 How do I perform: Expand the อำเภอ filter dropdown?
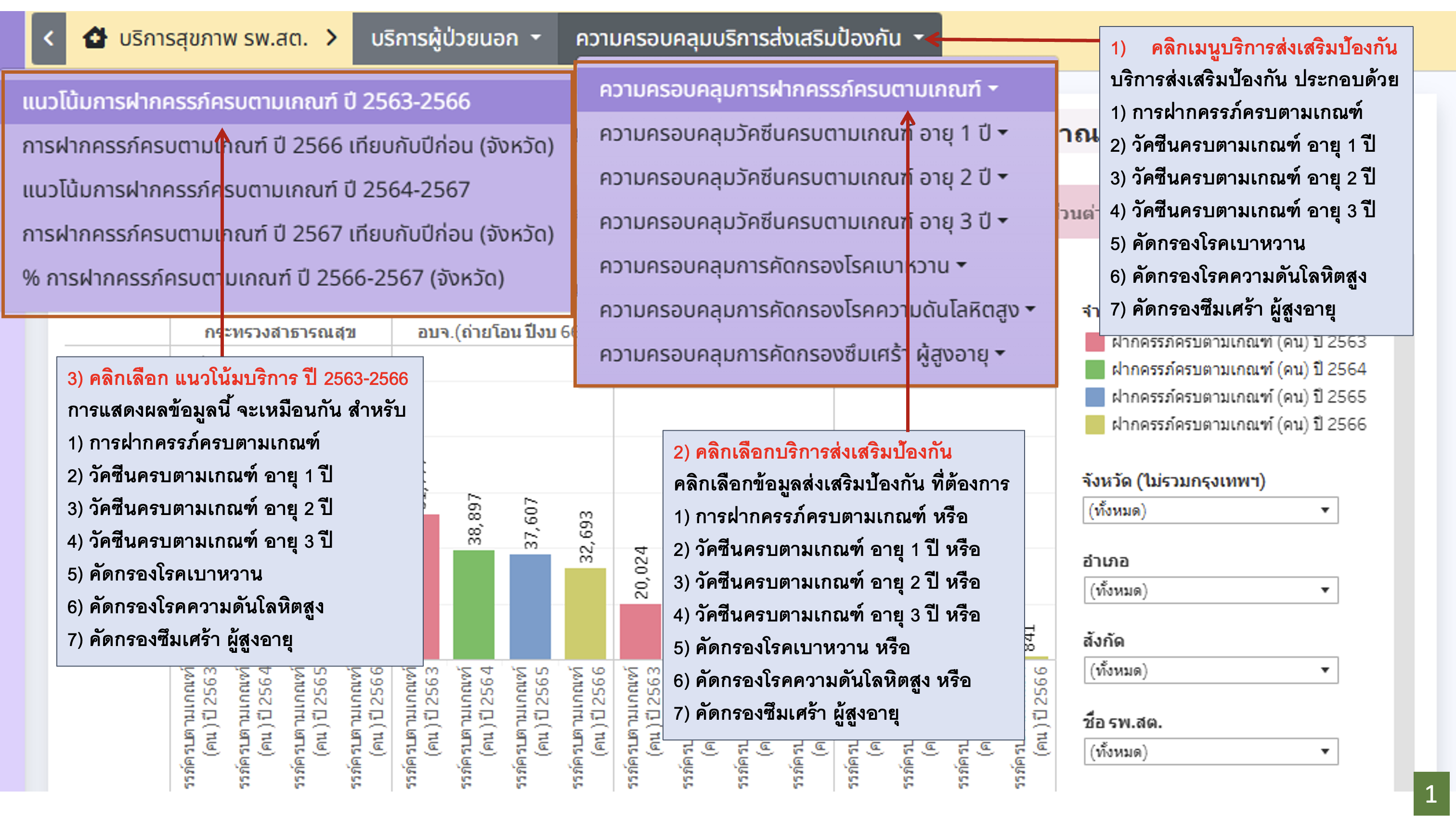1209,590
